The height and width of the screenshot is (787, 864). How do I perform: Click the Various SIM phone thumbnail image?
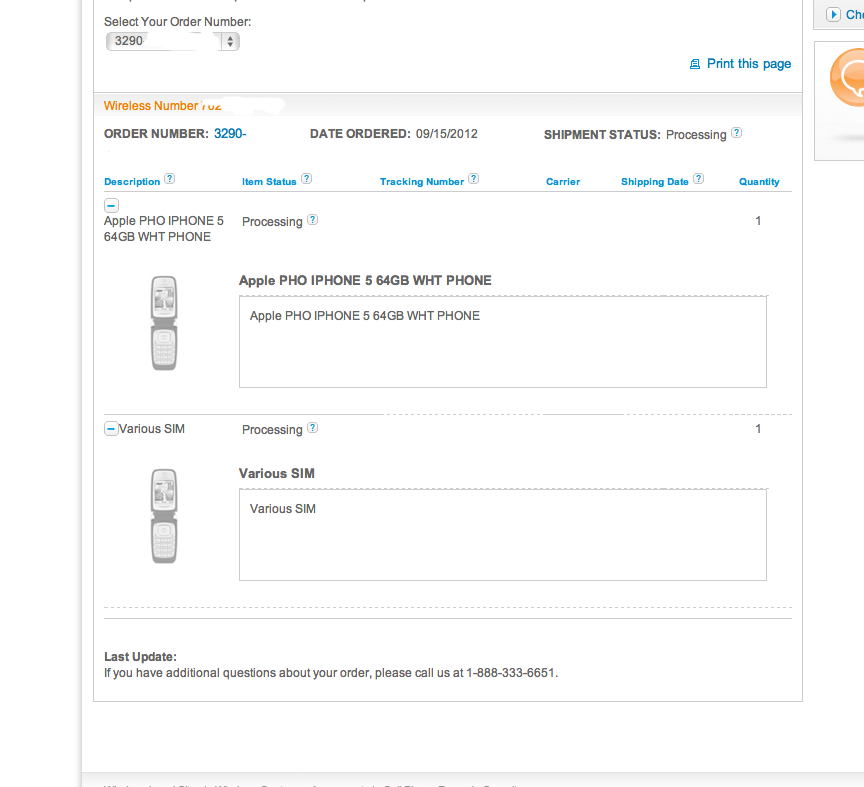(x=164, y=516)
